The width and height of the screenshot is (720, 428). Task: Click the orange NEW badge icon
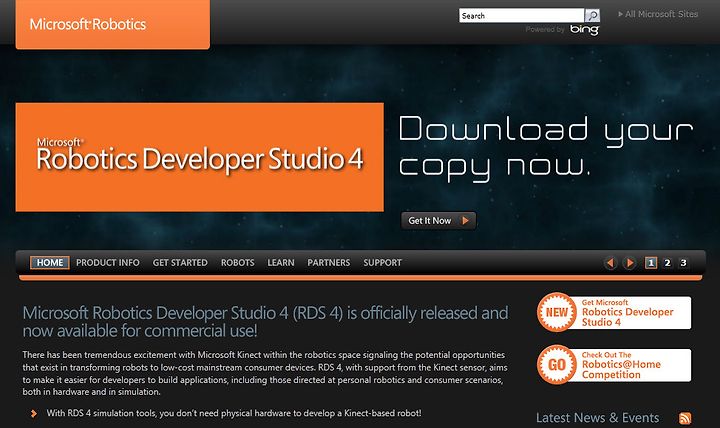[557, 312]
